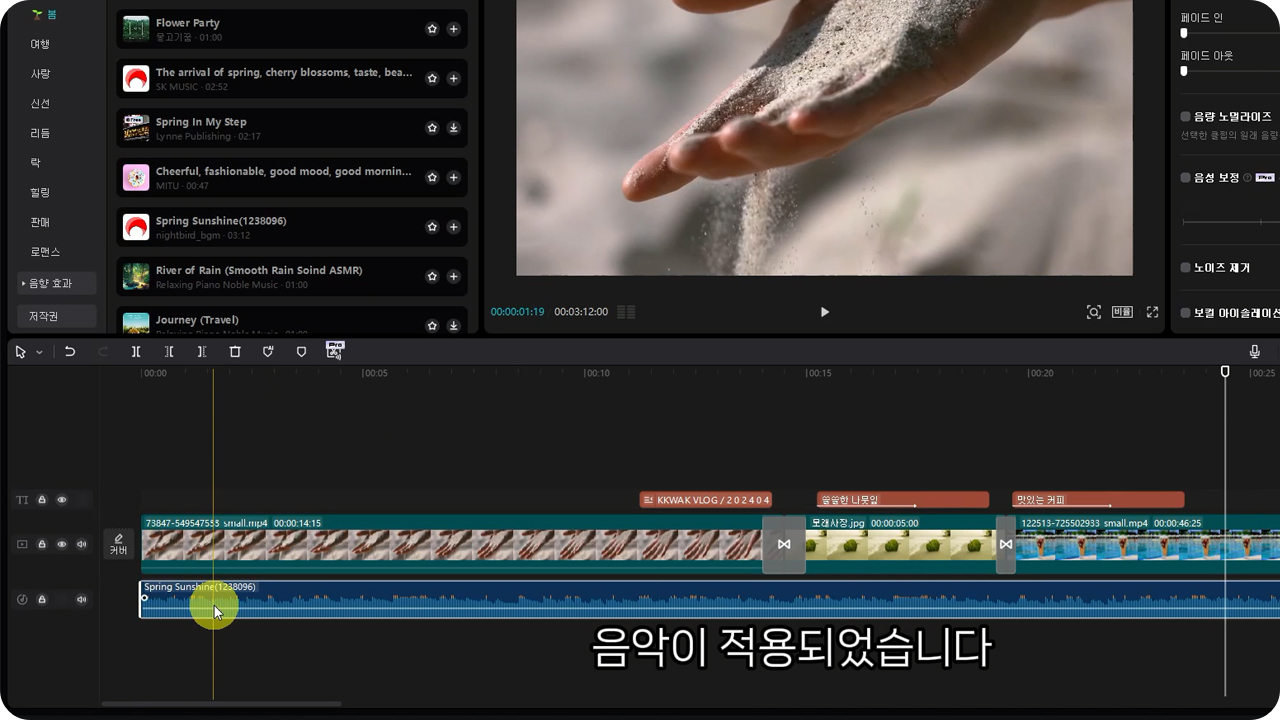This screenshot has height=720, width=1280.
Task: Click the 커버 cover button
Action: 119,544
